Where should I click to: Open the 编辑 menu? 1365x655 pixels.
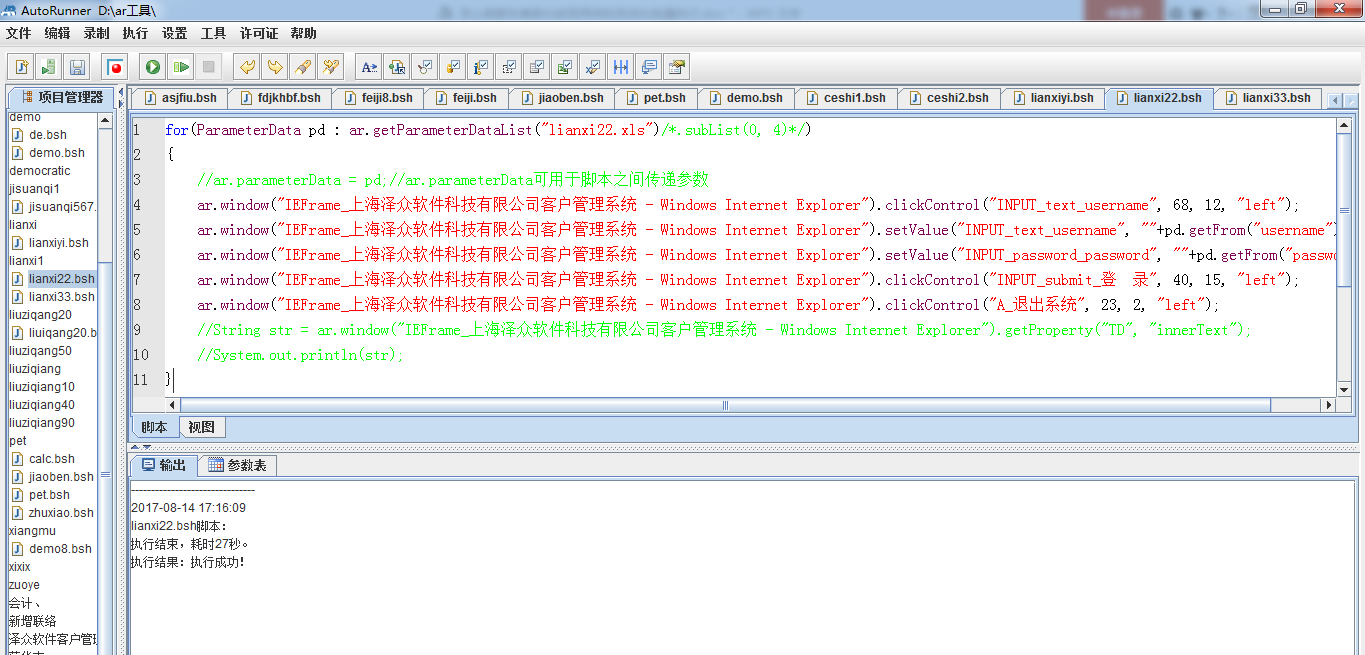pos(57,33)
